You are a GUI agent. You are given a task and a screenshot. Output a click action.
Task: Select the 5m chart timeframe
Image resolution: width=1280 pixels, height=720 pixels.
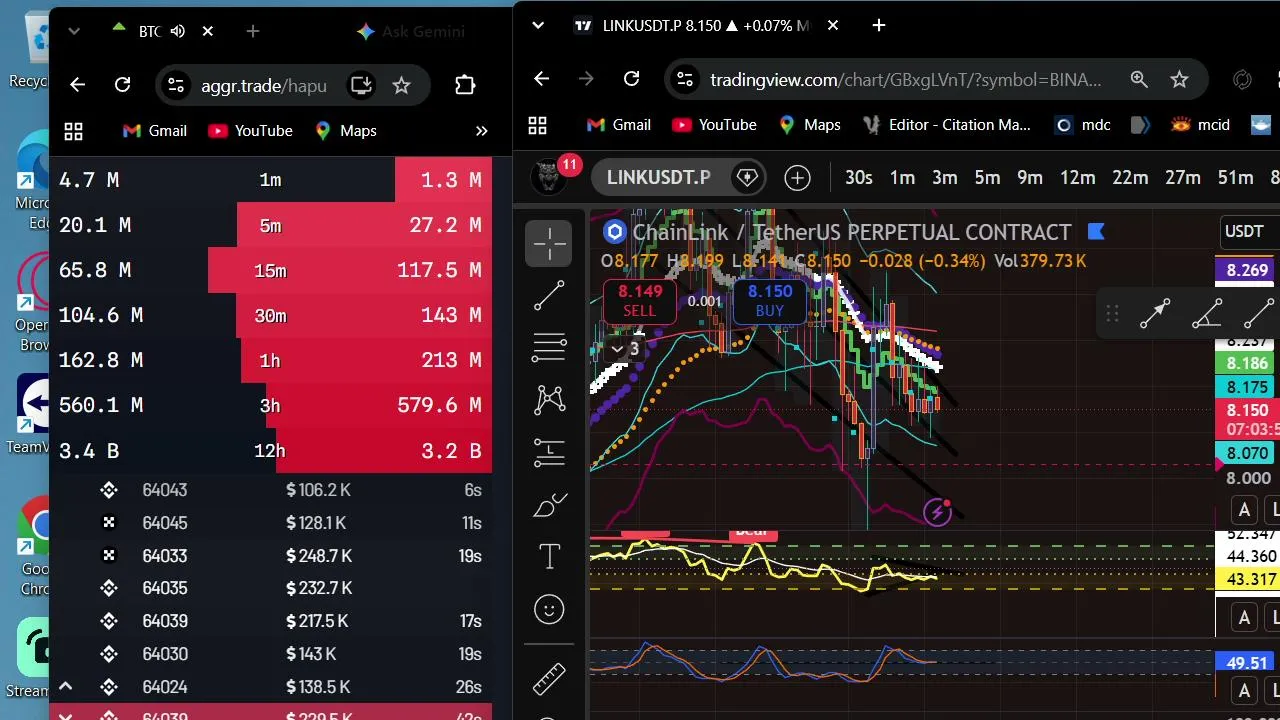click(987, 178)
